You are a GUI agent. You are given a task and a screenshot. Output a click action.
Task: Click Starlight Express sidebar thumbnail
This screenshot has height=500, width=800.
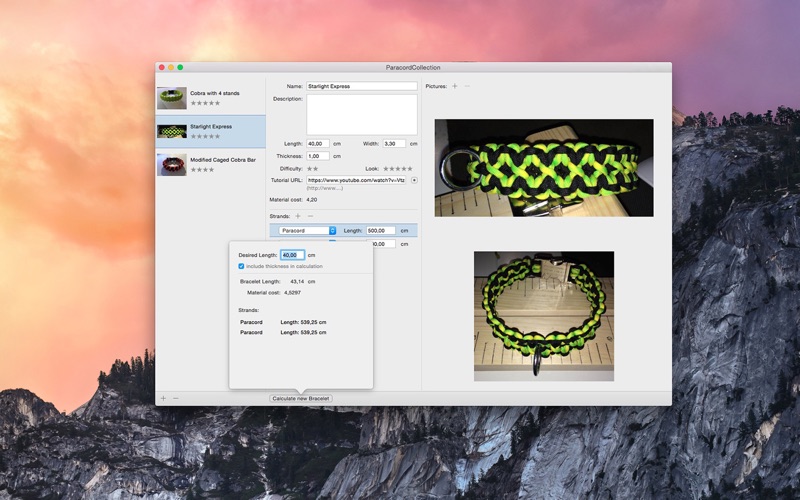coord(172,132)
